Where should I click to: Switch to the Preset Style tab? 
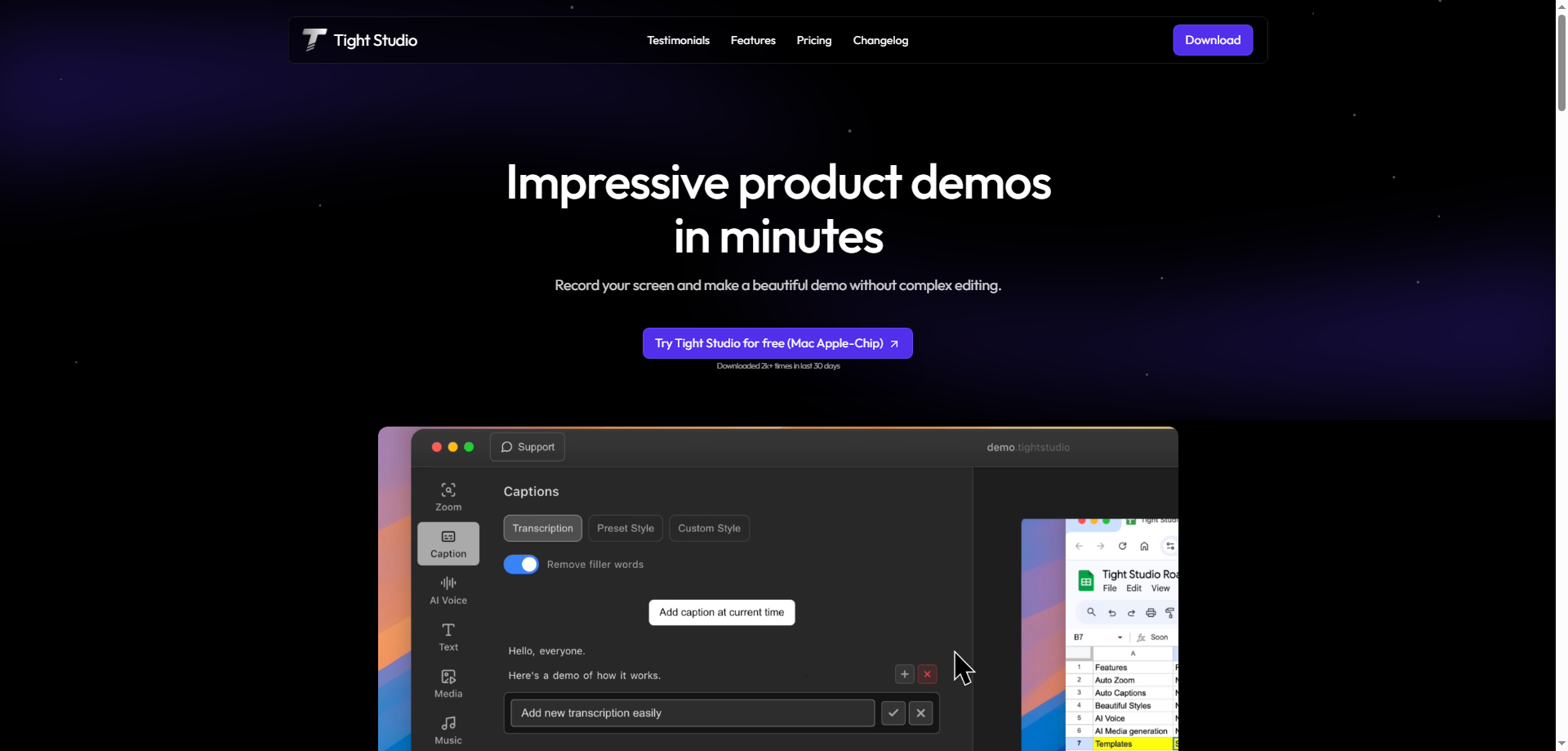[626, 529]
